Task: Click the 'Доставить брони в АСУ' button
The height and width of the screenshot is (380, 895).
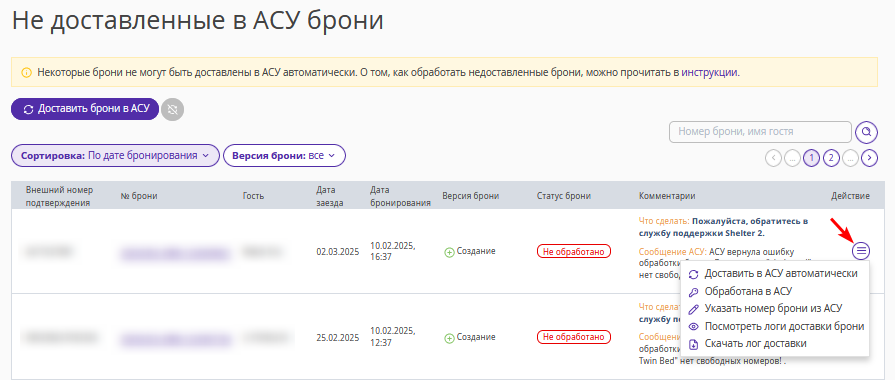Action: tap(84, 109)
